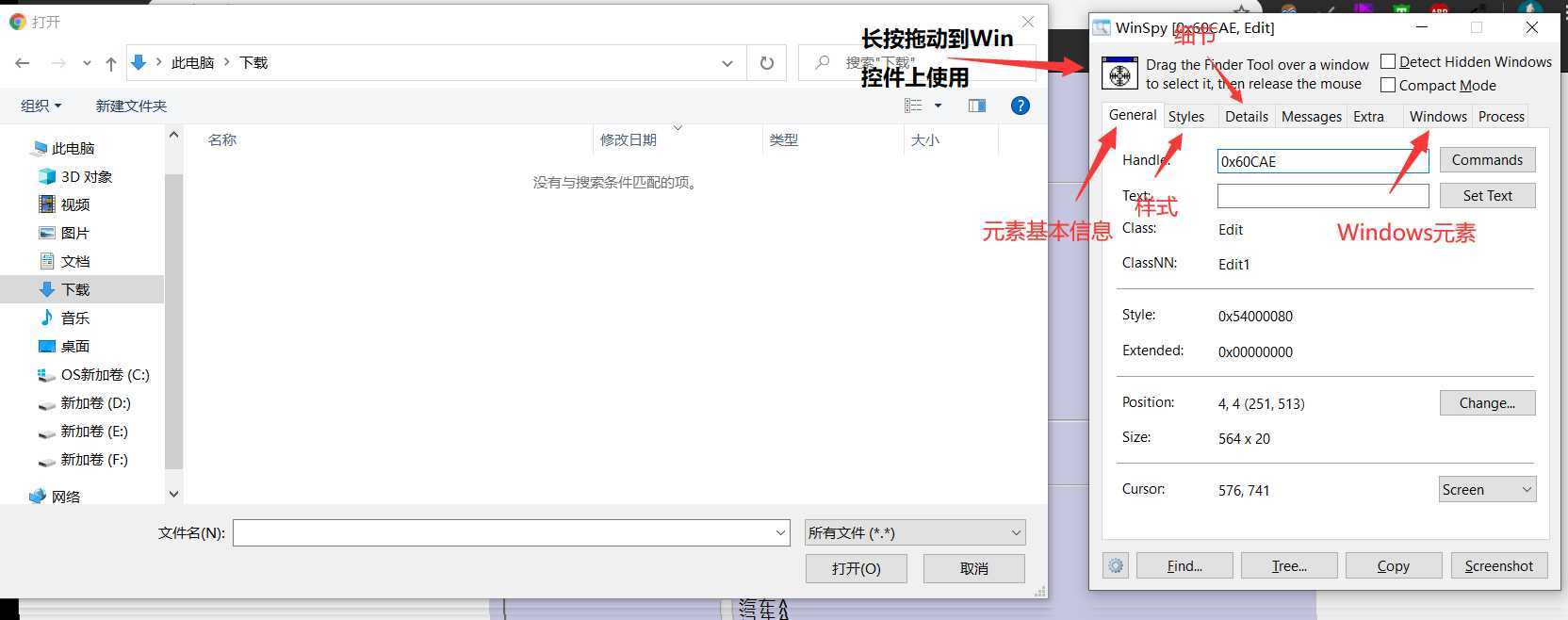The width and height of the screenshot is (1568, 620).
Task: Click the 文件名 input field
Action: tap(503, 532)
